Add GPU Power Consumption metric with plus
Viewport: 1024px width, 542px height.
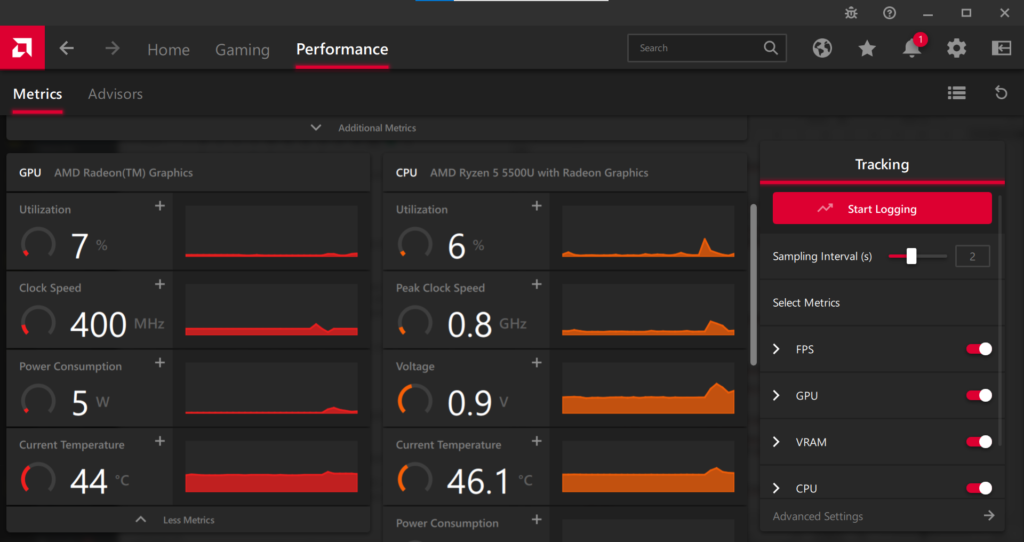159,363
